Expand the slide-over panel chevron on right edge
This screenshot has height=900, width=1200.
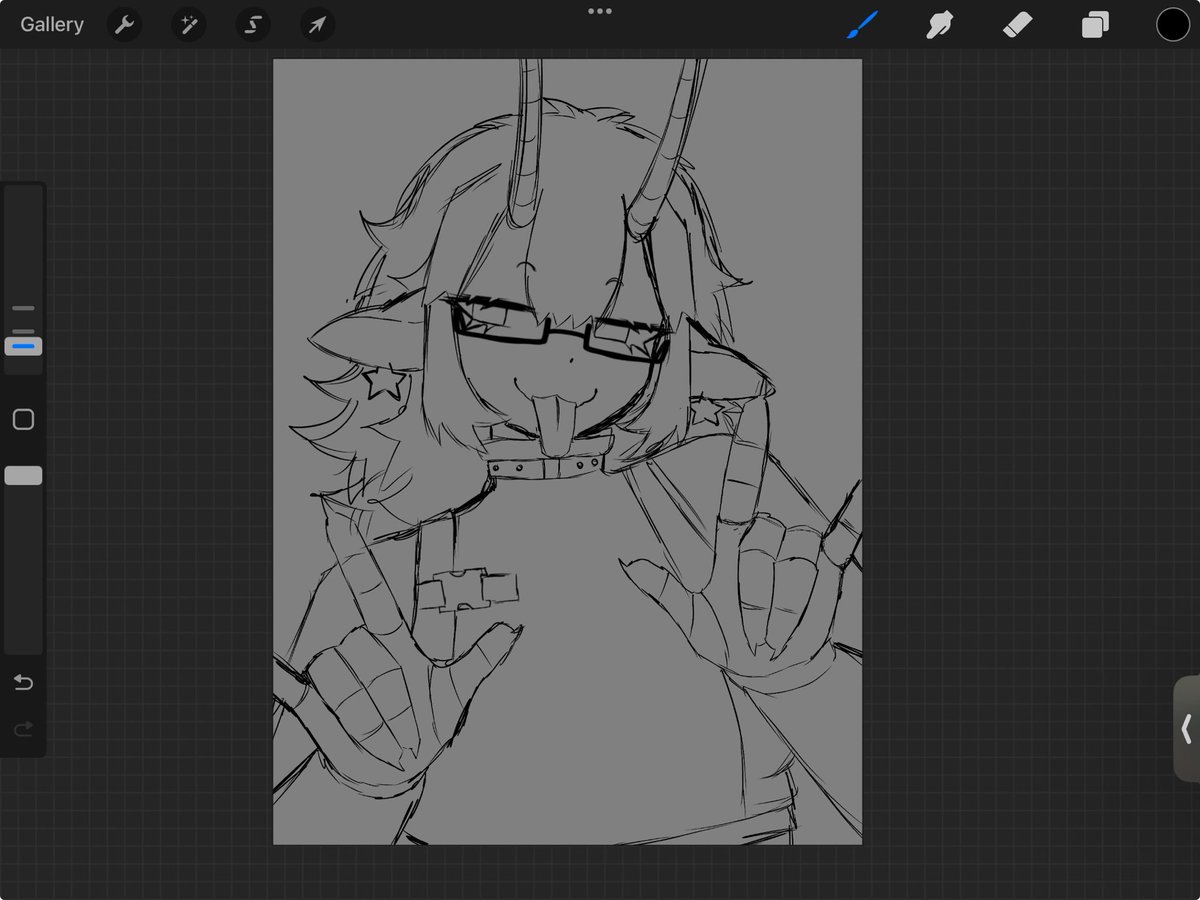click(x=1186, y=729)
